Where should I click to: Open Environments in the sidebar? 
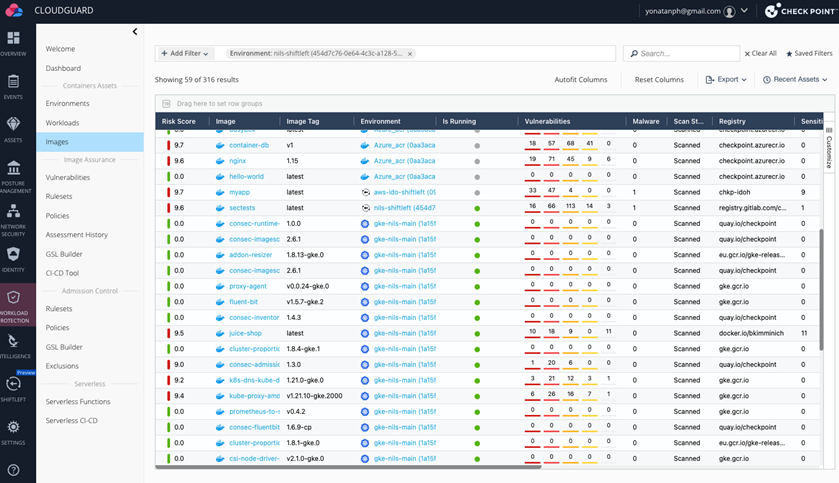coord(67,103)
